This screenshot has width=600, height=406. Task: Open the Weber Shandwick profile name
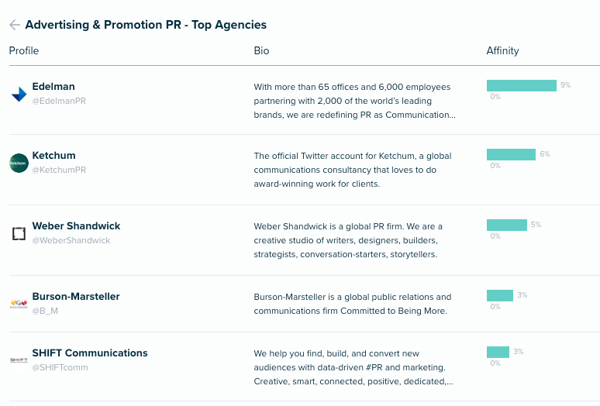[76, 226]
